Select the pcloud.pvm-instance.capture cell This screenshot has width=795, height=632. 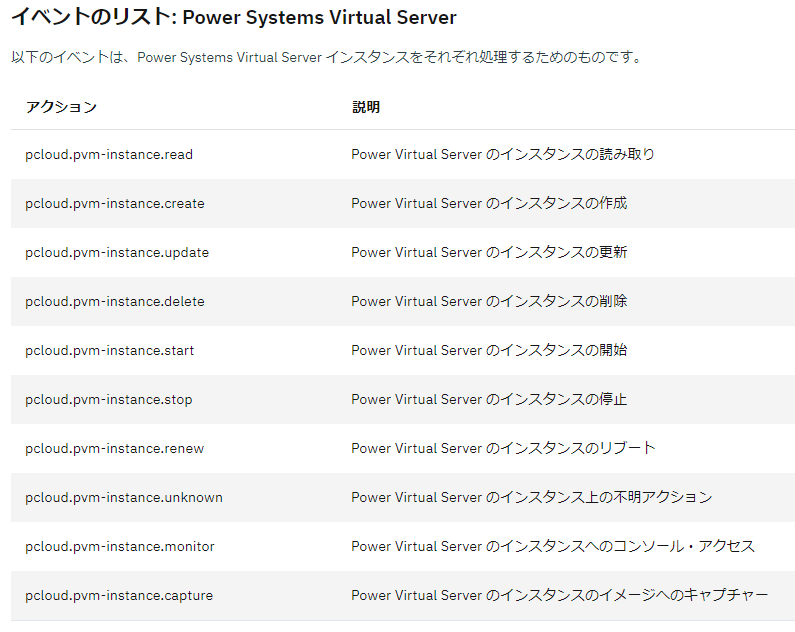click(119, 596)
